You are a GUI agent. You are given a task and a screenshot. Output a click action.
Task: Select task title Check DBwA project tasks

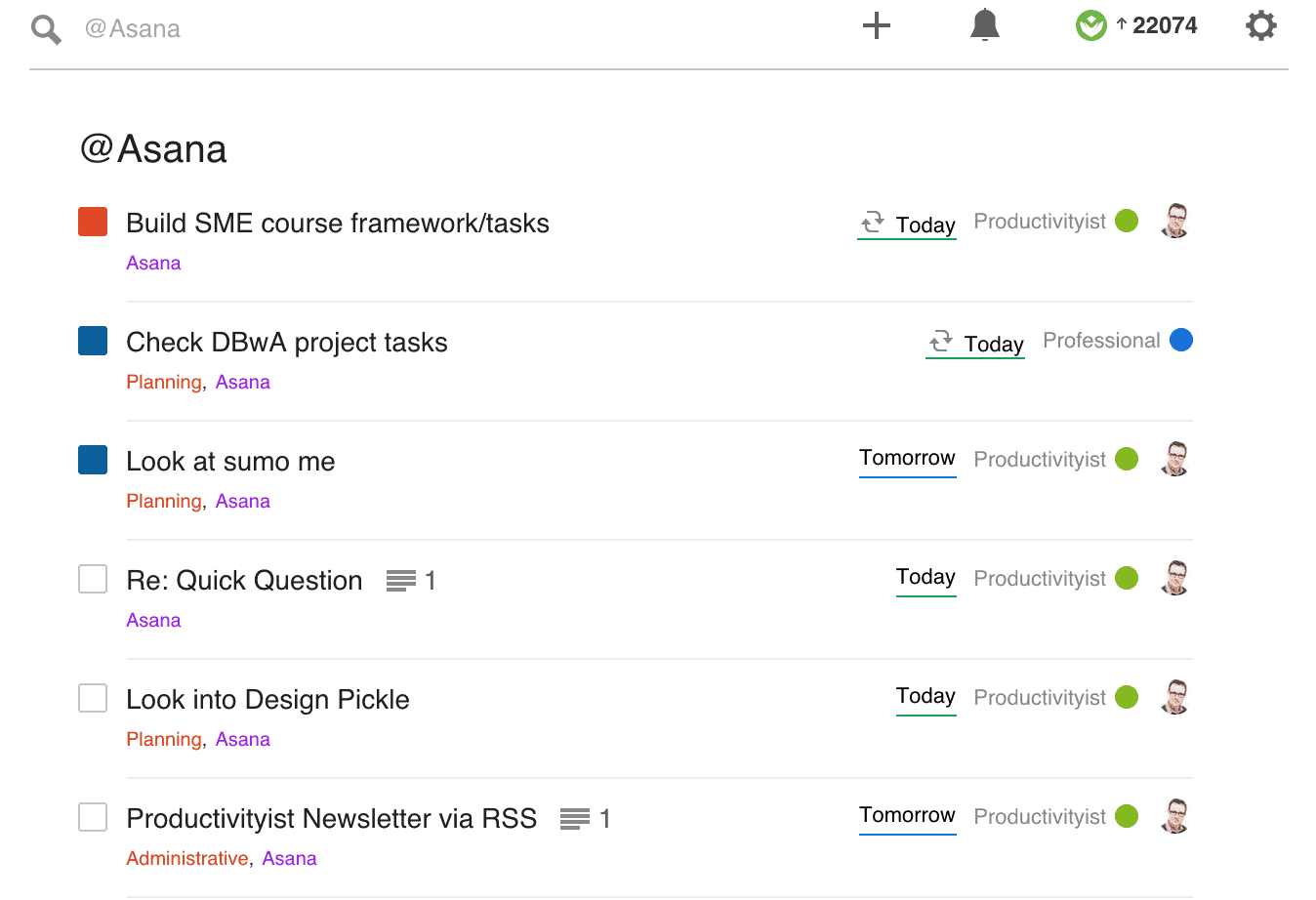[x=287, y=343]
